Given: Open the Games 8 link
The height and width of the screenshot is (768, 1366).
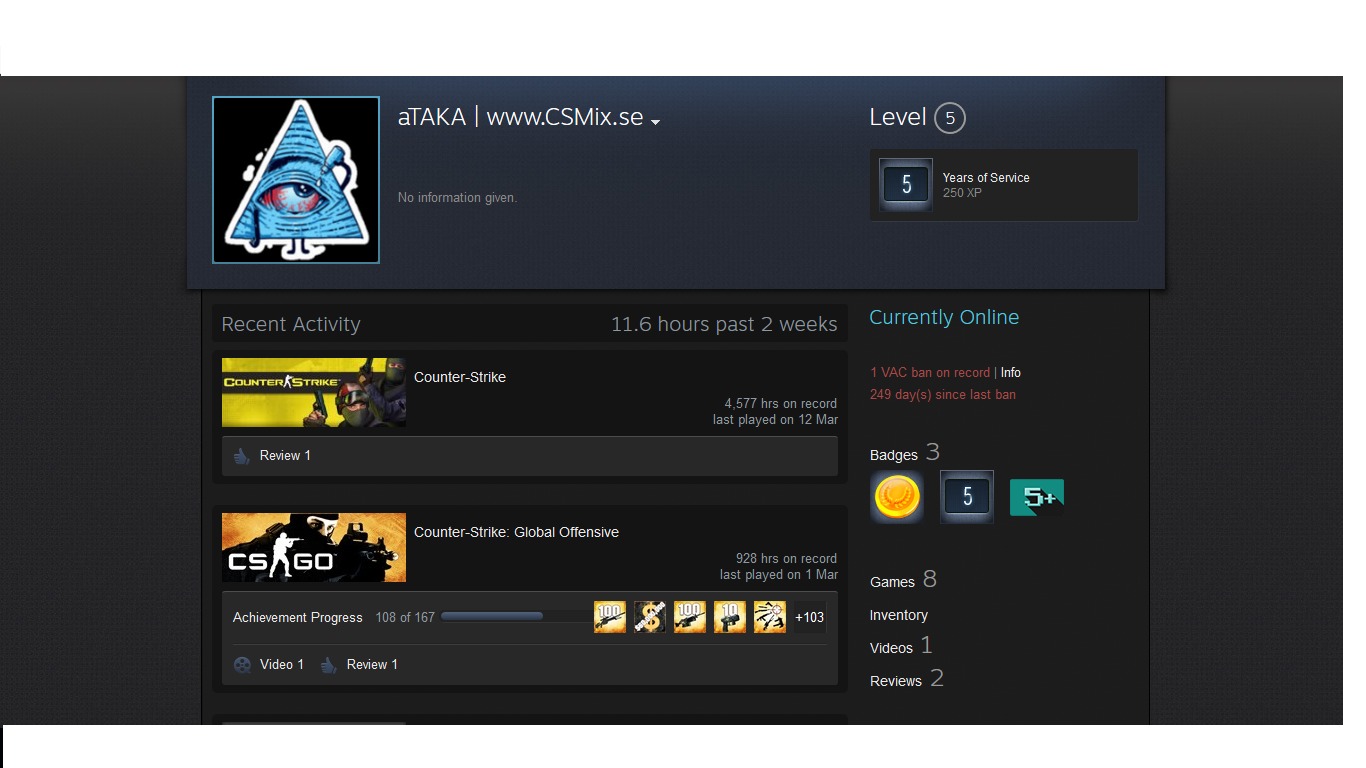Looking at the screenshot, I should tap(903, 580).
